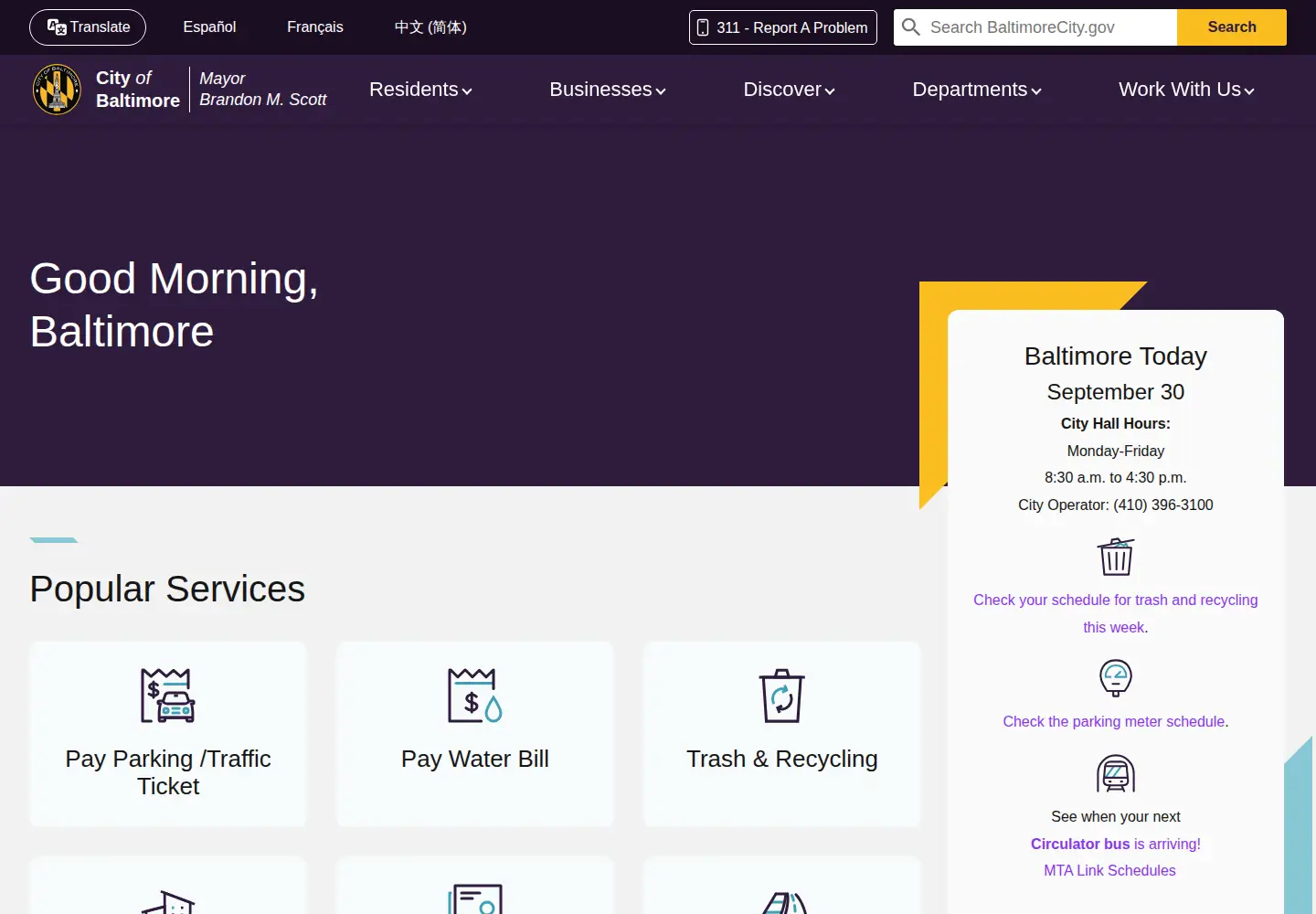The width and height of the screenshot is (1316, 914).
Task: Click the Baltimore Today heading
Action: point(1116,356)
